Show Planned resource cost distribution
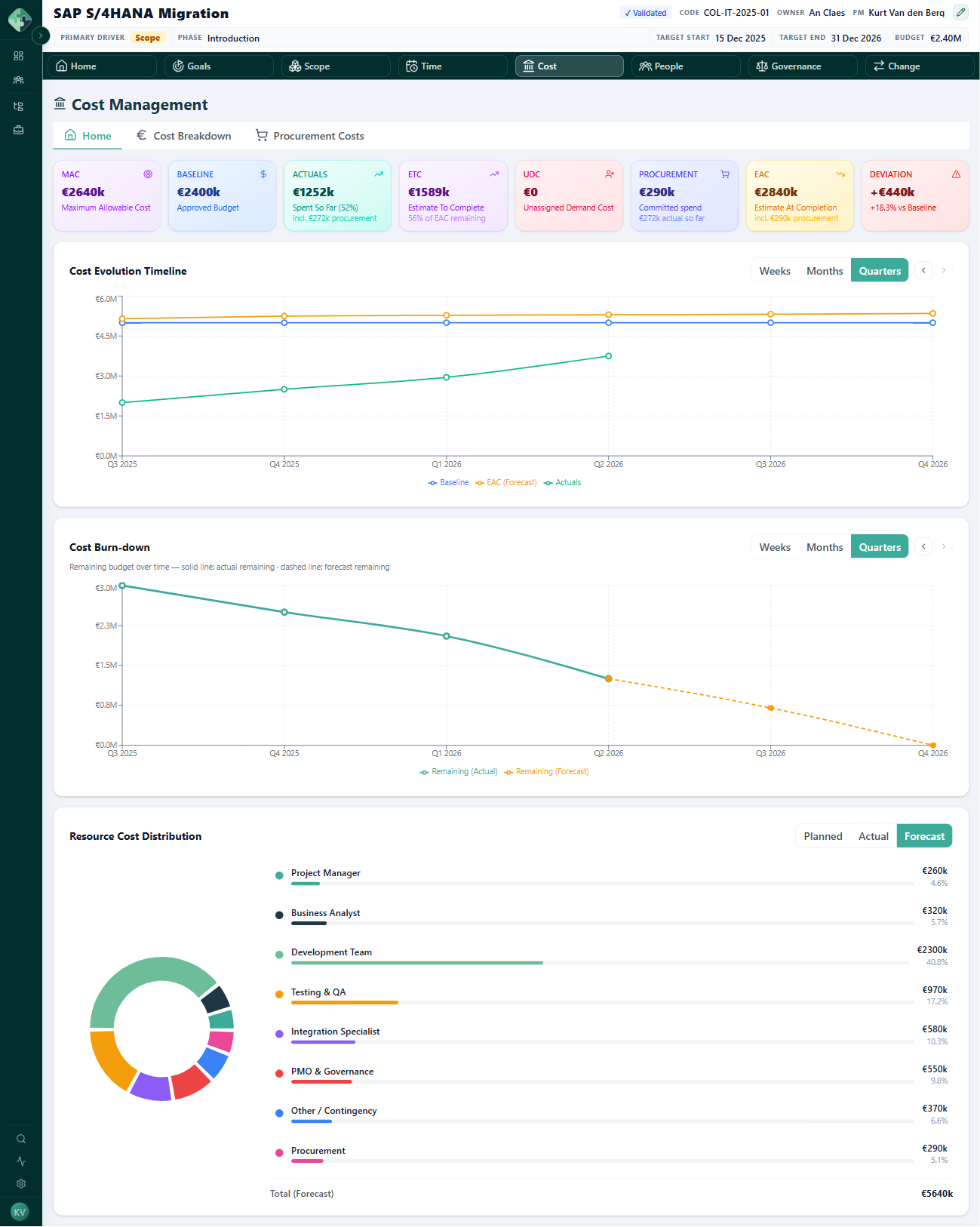The height and width of the screenshot is (1227, 980). click(x=823, y=836)
